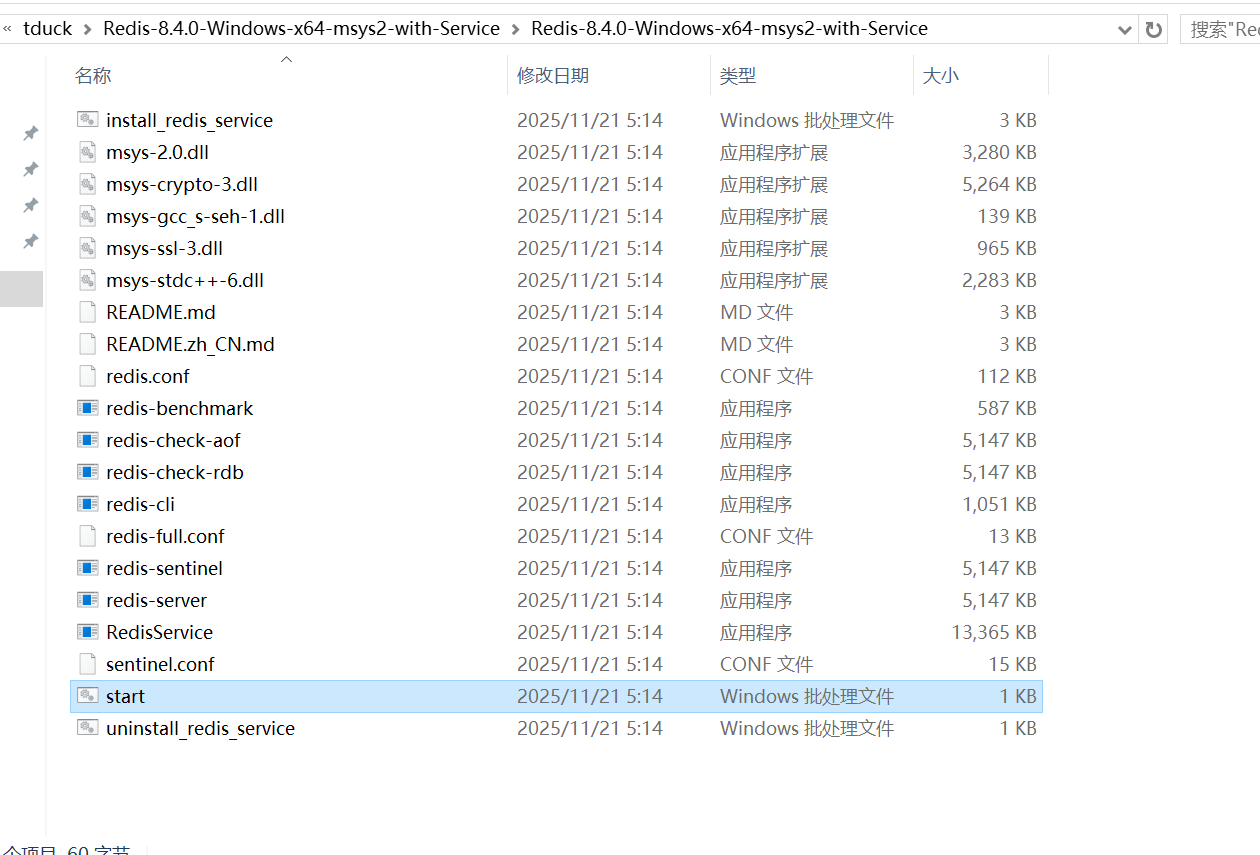Click the redis-server application icon
Screen dimensions: 1260x855
[88, 600]
